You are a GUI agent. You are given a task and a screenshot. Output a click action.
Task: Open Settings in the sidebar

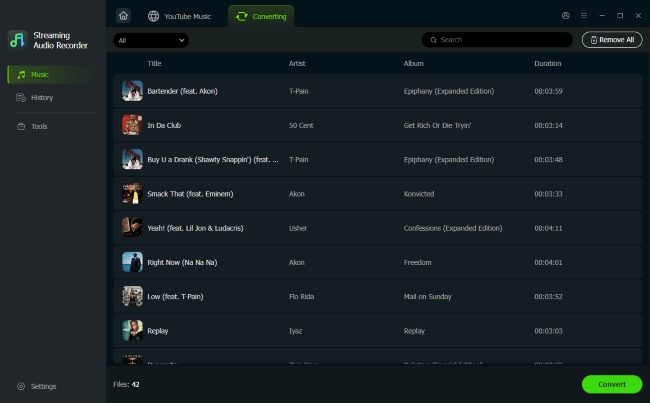37,386
